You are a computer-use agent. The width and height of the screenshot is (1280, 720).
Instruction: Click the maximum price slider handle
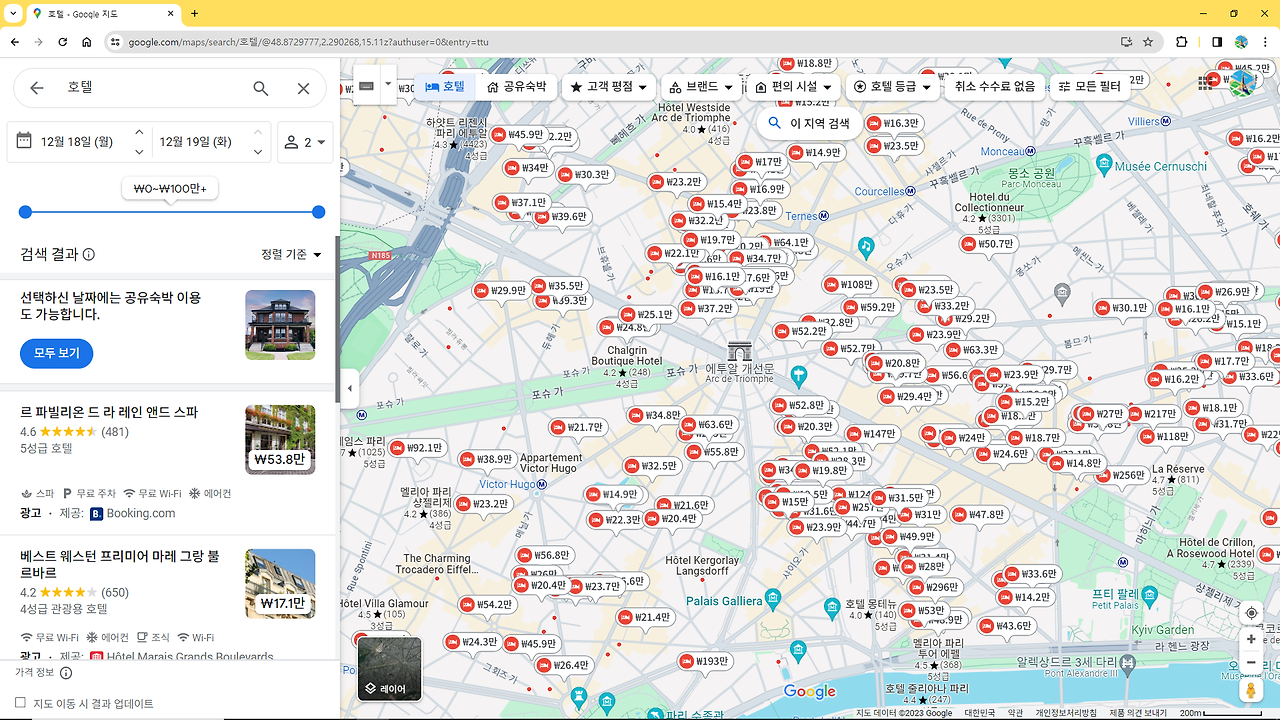click(x=318, y=212)
